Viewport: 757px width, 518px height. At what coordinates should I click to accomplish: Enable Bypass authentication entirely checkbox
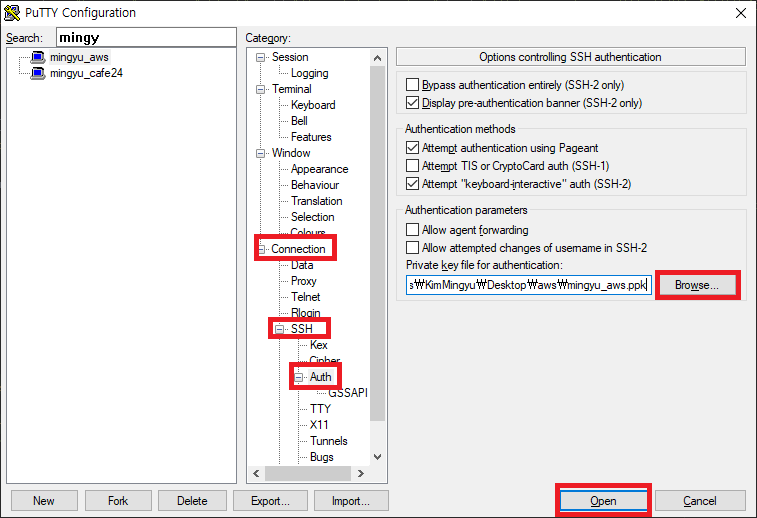click(x=412, y=84)
